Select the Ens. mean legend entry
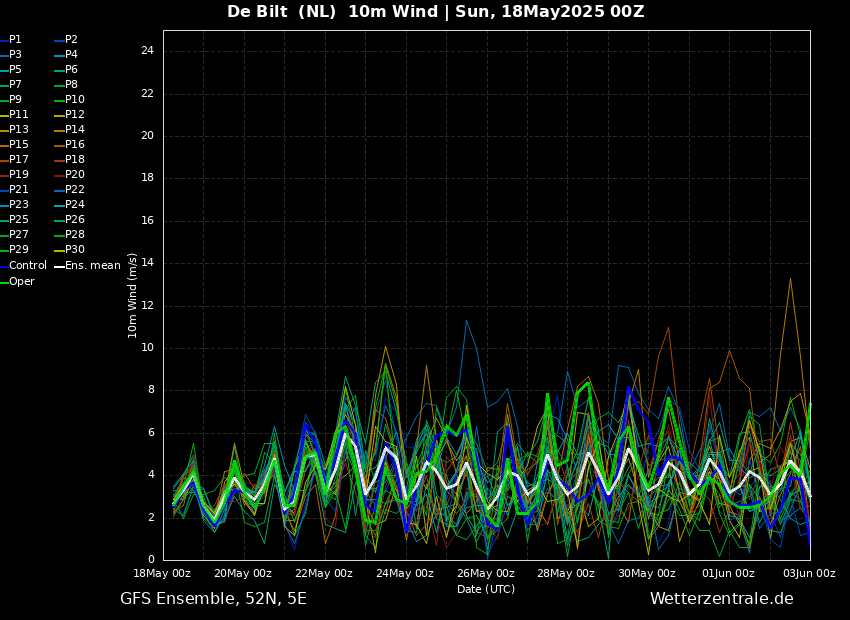Image resolution: width=850 pixels, height=620 pixels. 92,266
